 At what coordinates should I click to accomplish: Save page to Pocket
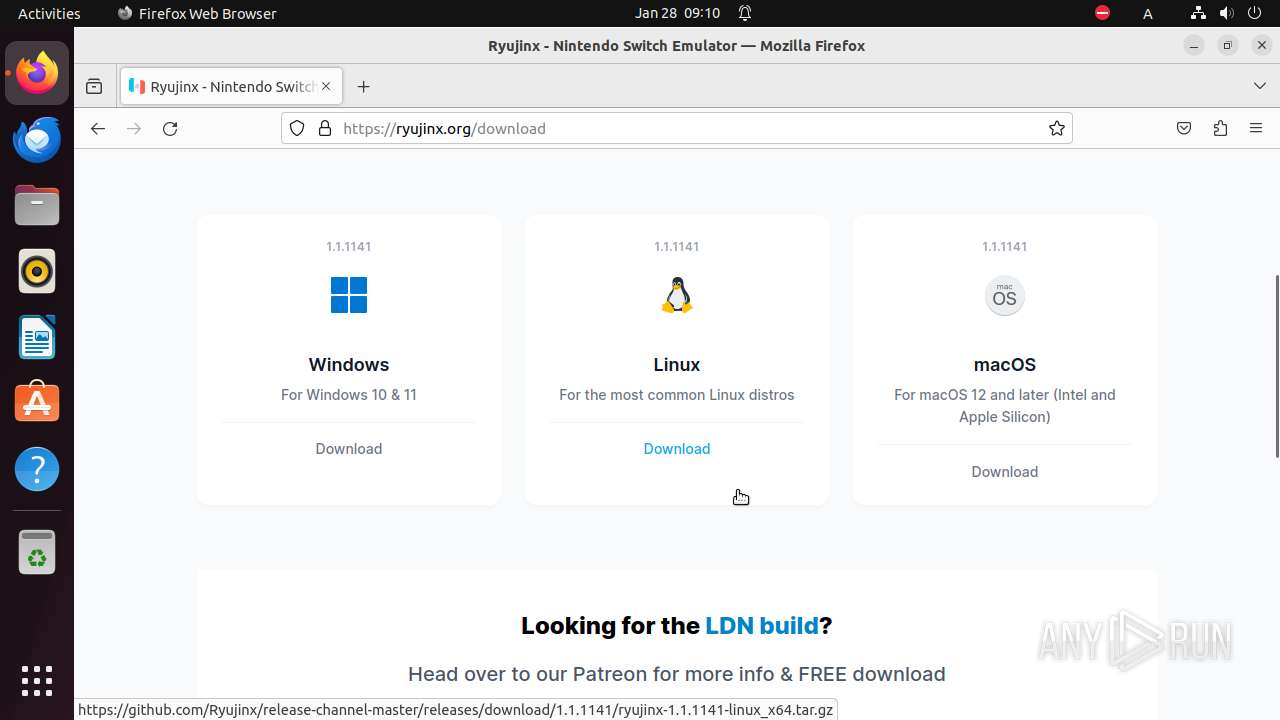click(1184, 128)
